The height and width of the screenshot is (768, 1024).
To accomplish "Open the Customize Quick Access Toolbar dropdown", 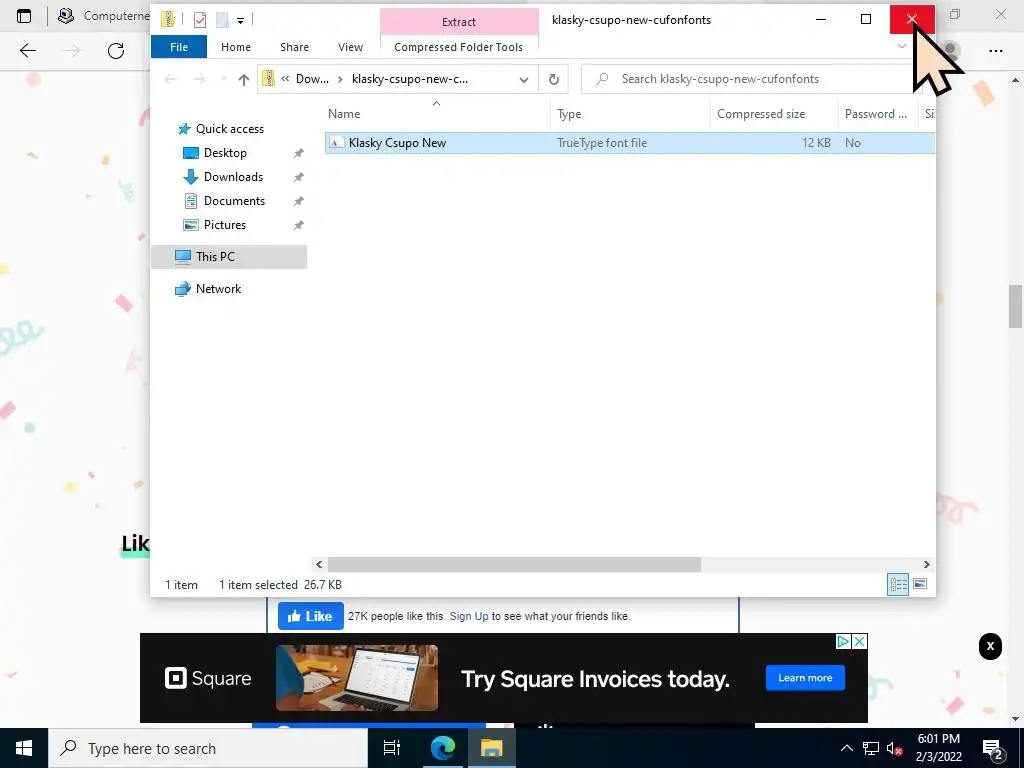I will [x=240, y=21].
